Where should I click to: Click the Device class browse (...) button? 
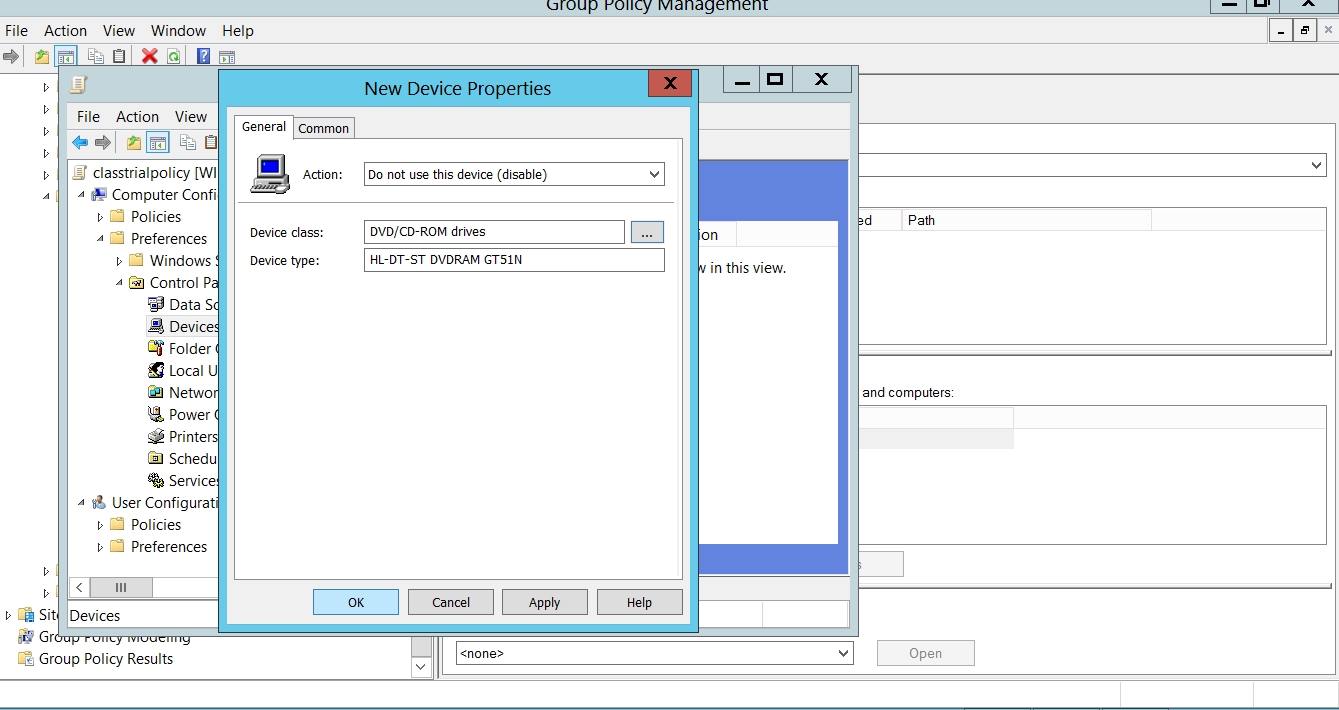[x=647, y=233]
